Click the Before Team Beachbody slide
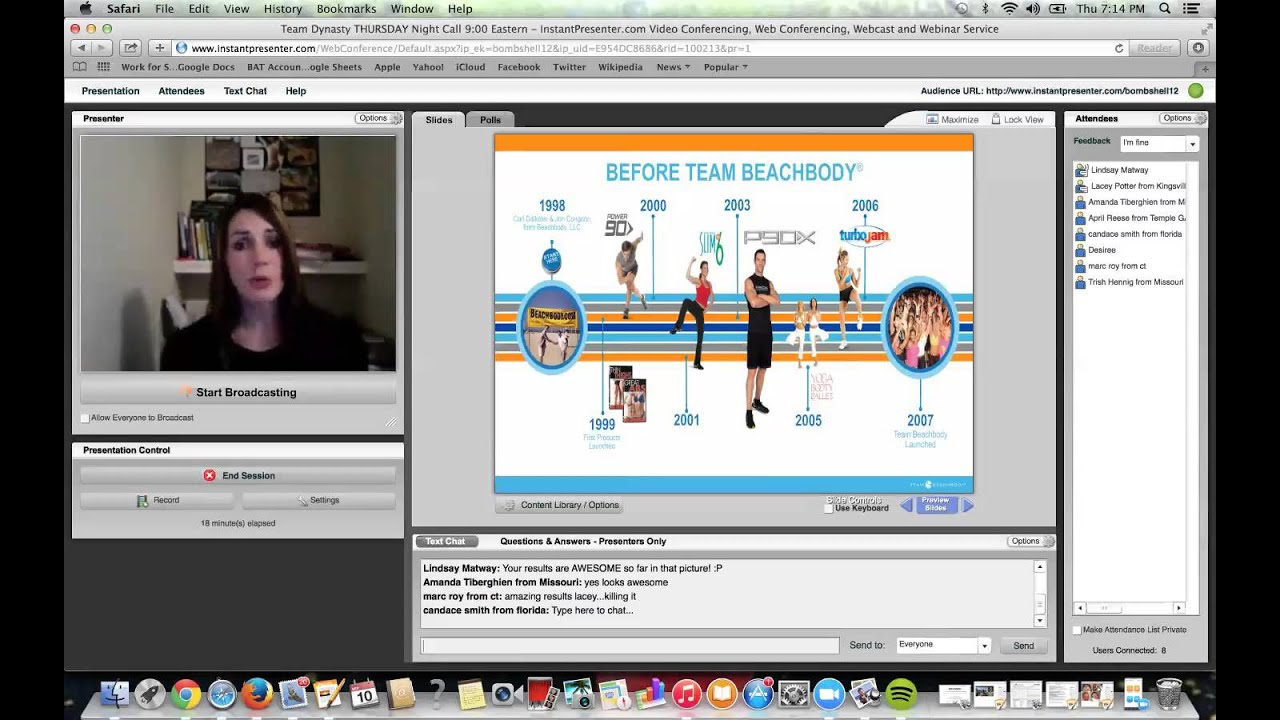 (x=733, y=313)
